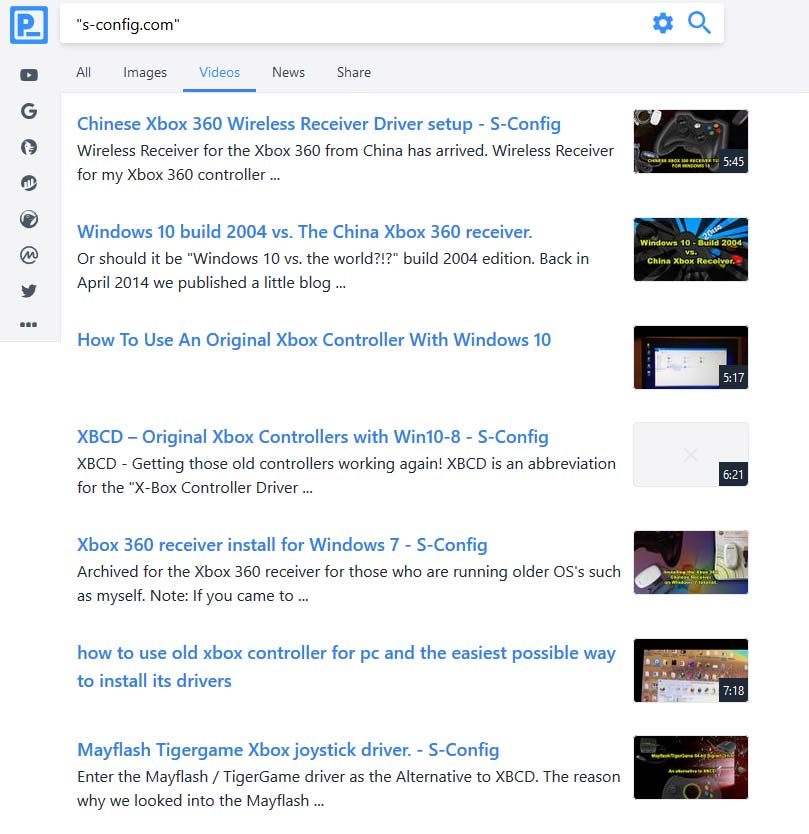Open "Xbox 360 receiver install for Windows 7" link
The width and height of the screenshot is (809, 834).
click(x=282, y=545)
